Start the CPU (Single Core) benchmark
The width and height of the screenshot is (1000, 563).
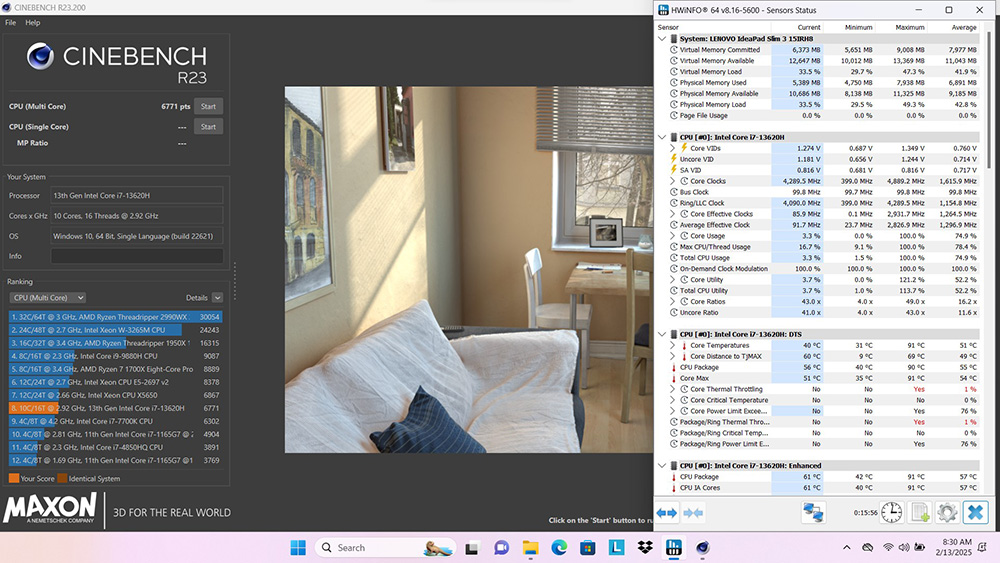209,126
